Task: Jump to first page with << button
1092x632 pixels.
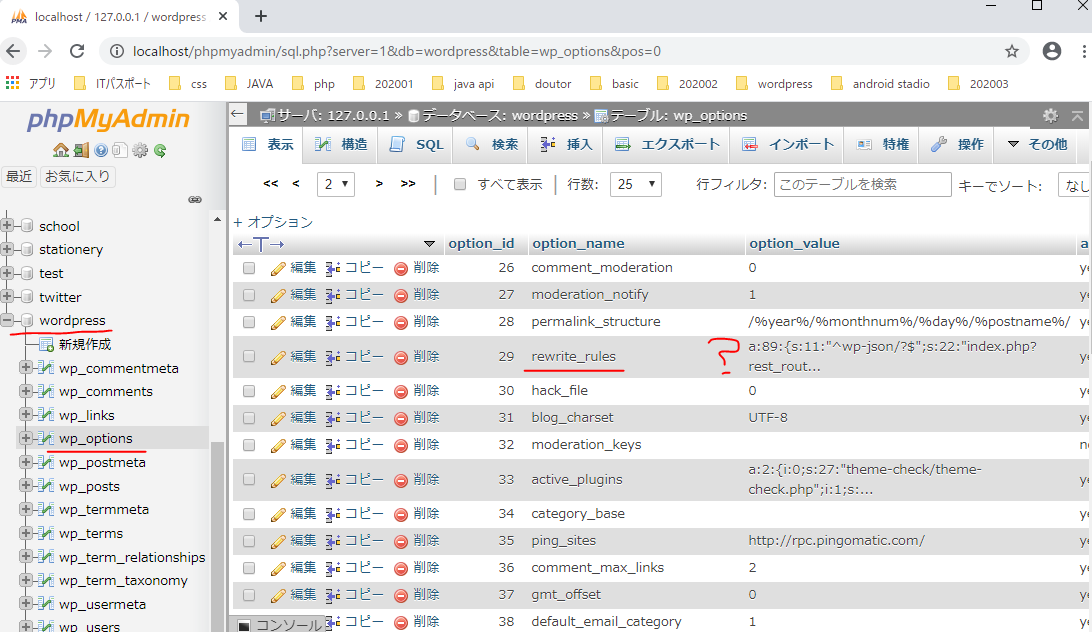Action: pos(271,183)
